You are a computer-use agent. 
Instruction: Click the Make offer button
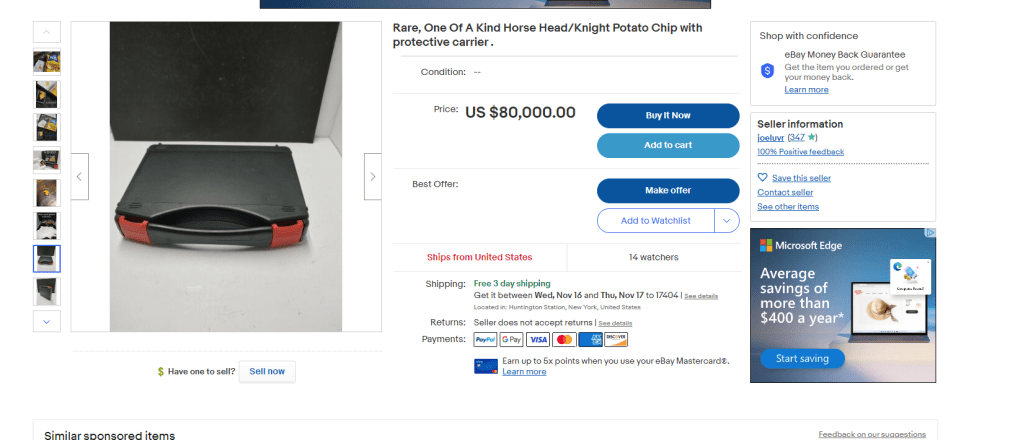(667, 190)
